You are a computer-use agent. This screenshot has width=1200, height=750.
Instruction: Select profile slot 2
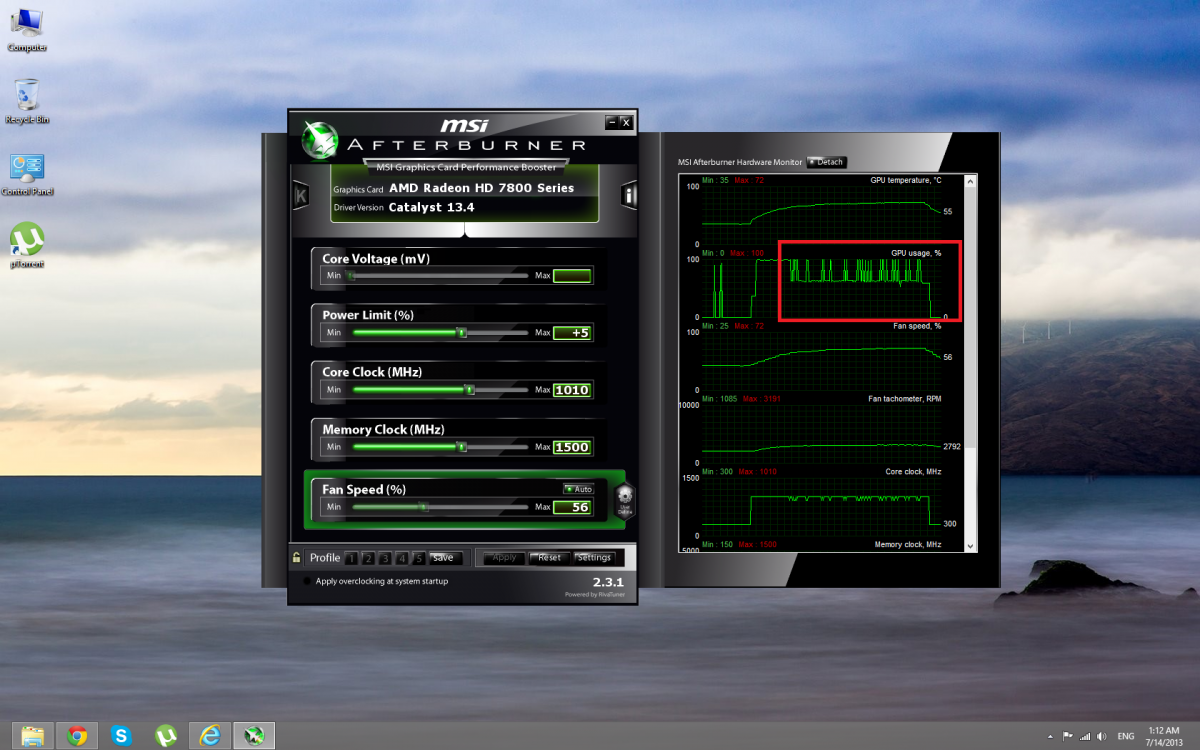tap(368, 558)
